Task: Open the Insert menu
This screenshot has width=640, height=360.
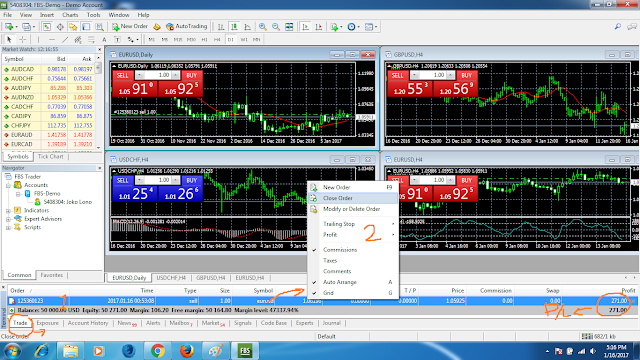Action: coord(47,15)
